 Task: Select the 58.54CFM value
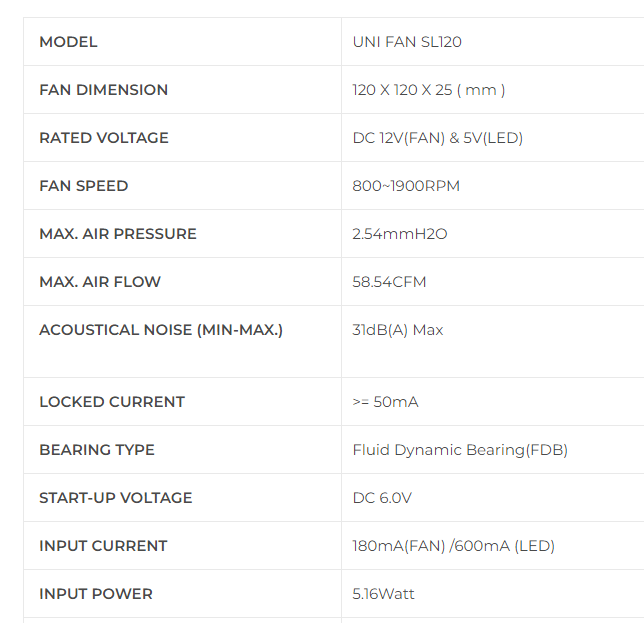(x=389, y=282)
